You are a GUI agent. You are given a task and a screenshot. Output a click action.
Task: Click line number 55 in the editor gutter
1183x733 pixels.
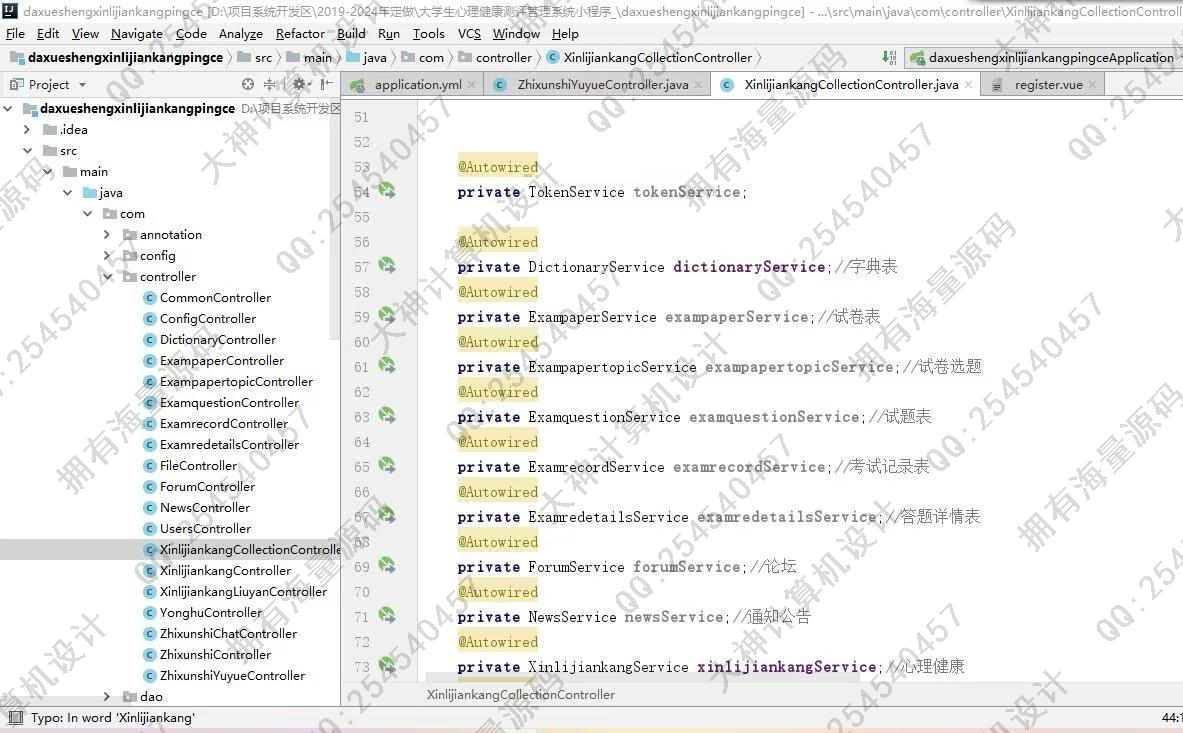pyautogui.click(x=361, y=217)
